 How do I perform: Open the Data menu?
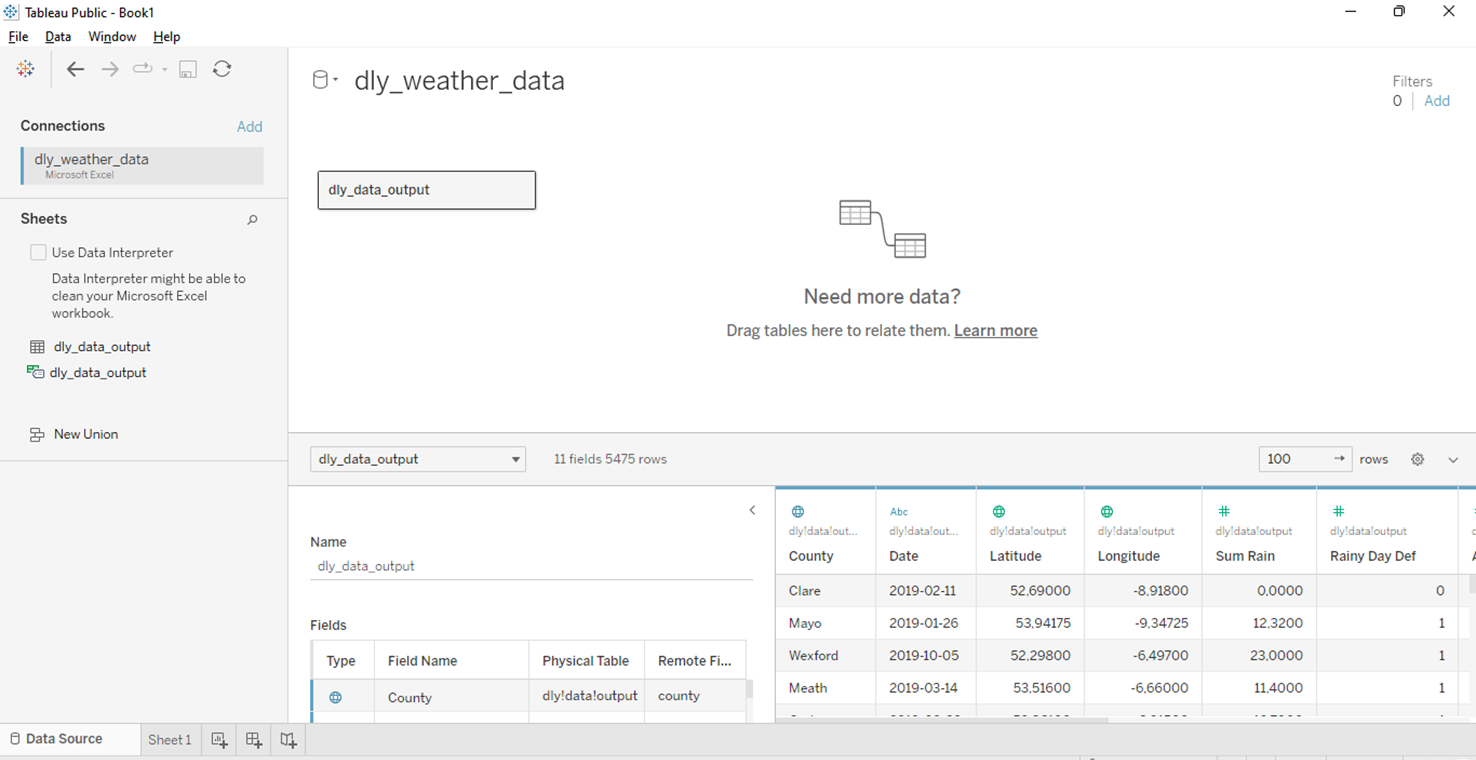coord(58,36)
